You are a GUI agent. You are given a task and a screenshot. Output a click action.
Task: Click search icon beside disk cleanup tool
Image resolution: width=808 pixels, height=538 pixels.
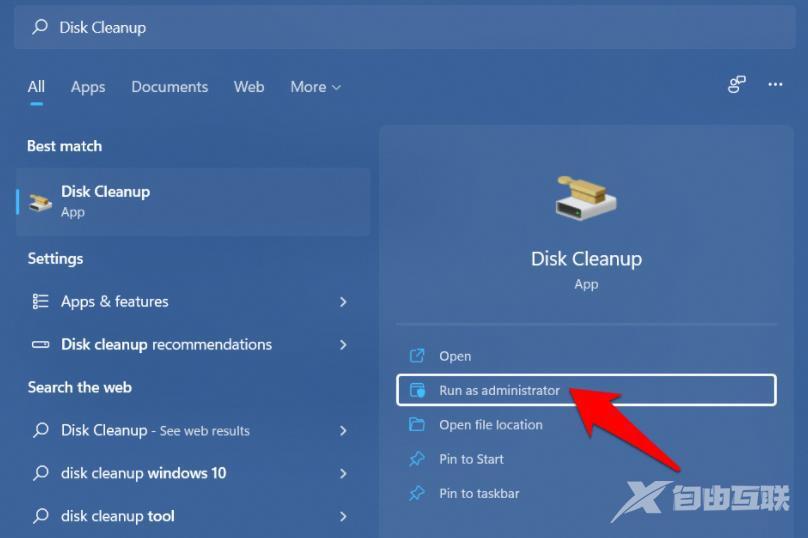coord(41,515)
